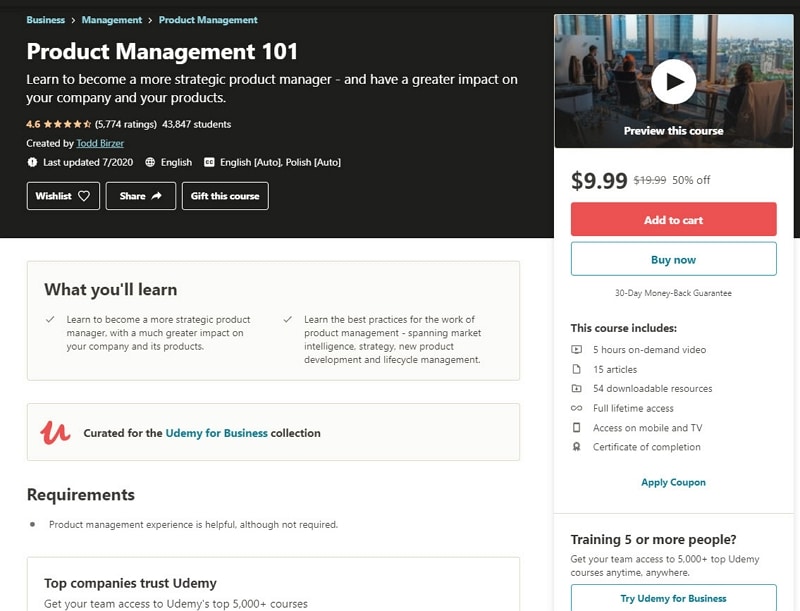The image size is (800, 611).
Task: Click the articles document icon
Action: [x=576, y=369]
